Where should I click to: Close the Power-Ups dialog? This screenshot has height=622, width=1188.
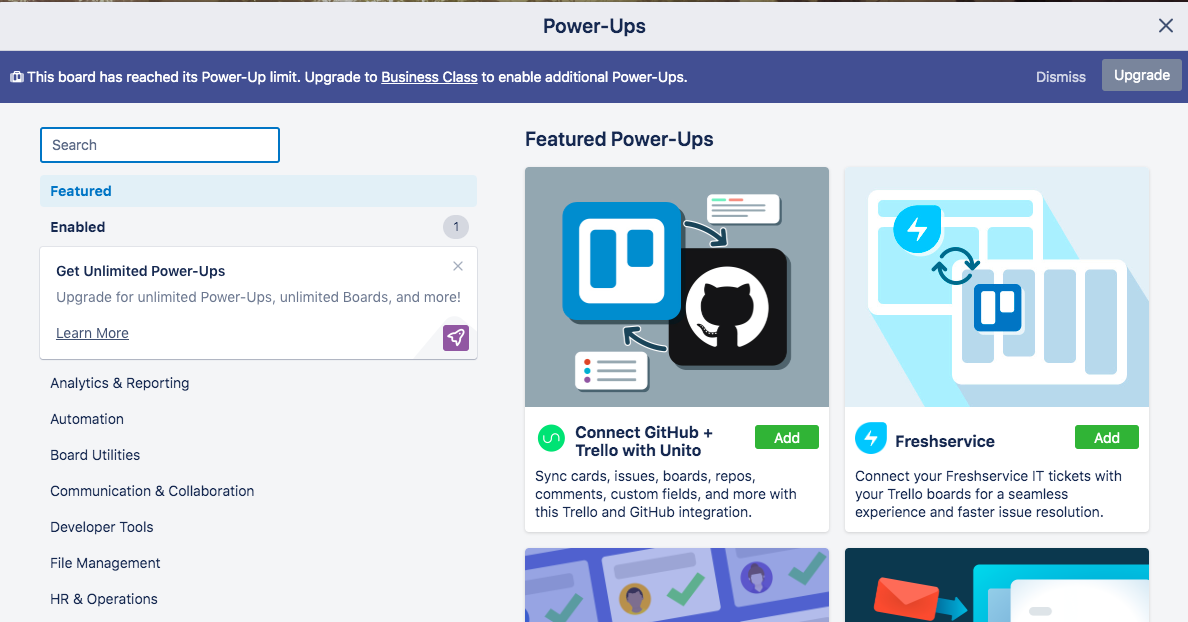point(1165,26)
